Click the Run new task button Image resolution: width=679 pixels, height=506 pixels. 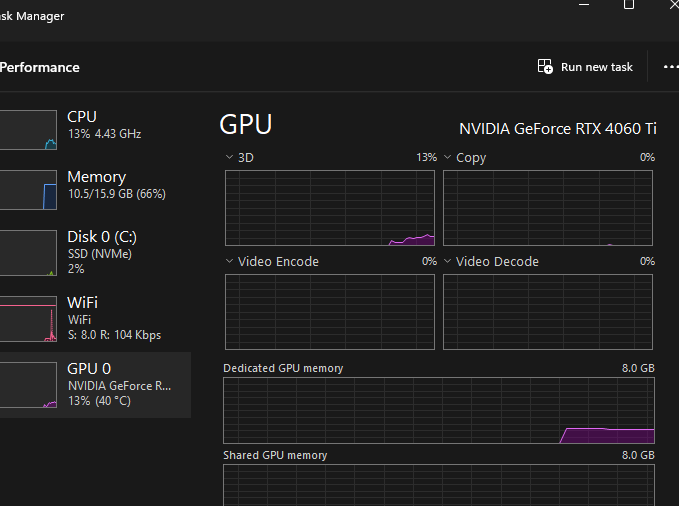point(586,67)
